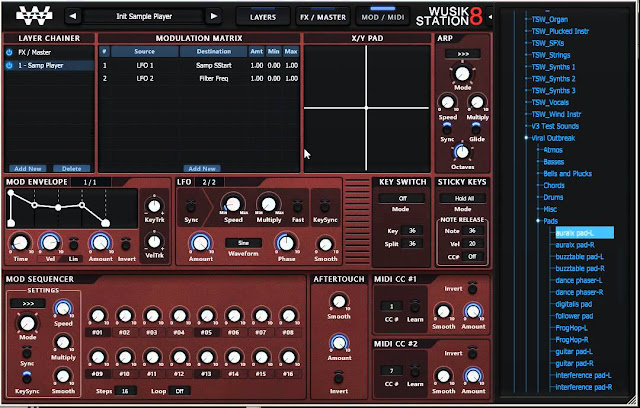Image resolution: width=640 pixels, height=408 pixels.
Task: Click the VelTrk knob
Action: click(154, 242)
